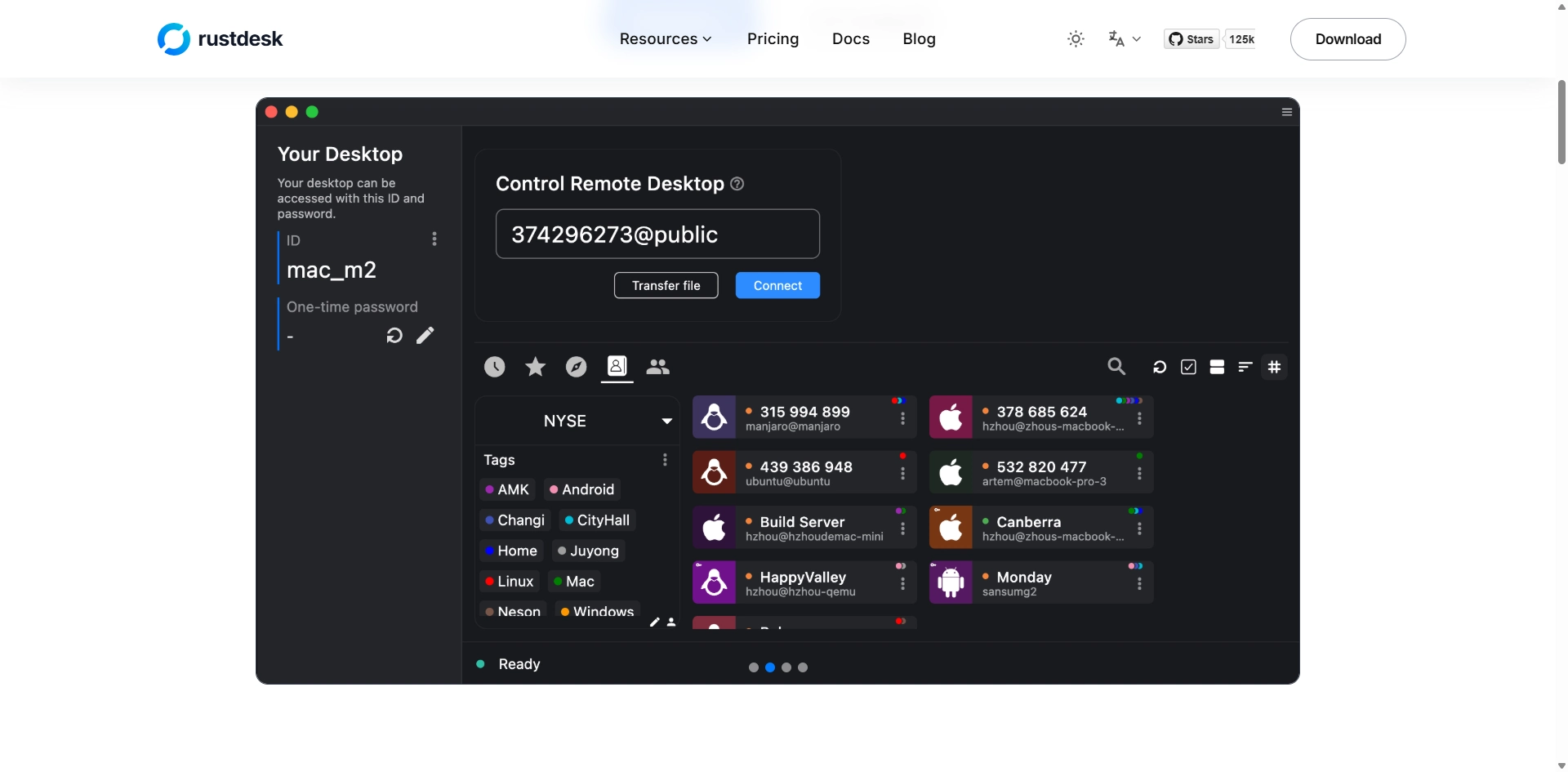
Task: Select the Changi tag
Action: 514,520
